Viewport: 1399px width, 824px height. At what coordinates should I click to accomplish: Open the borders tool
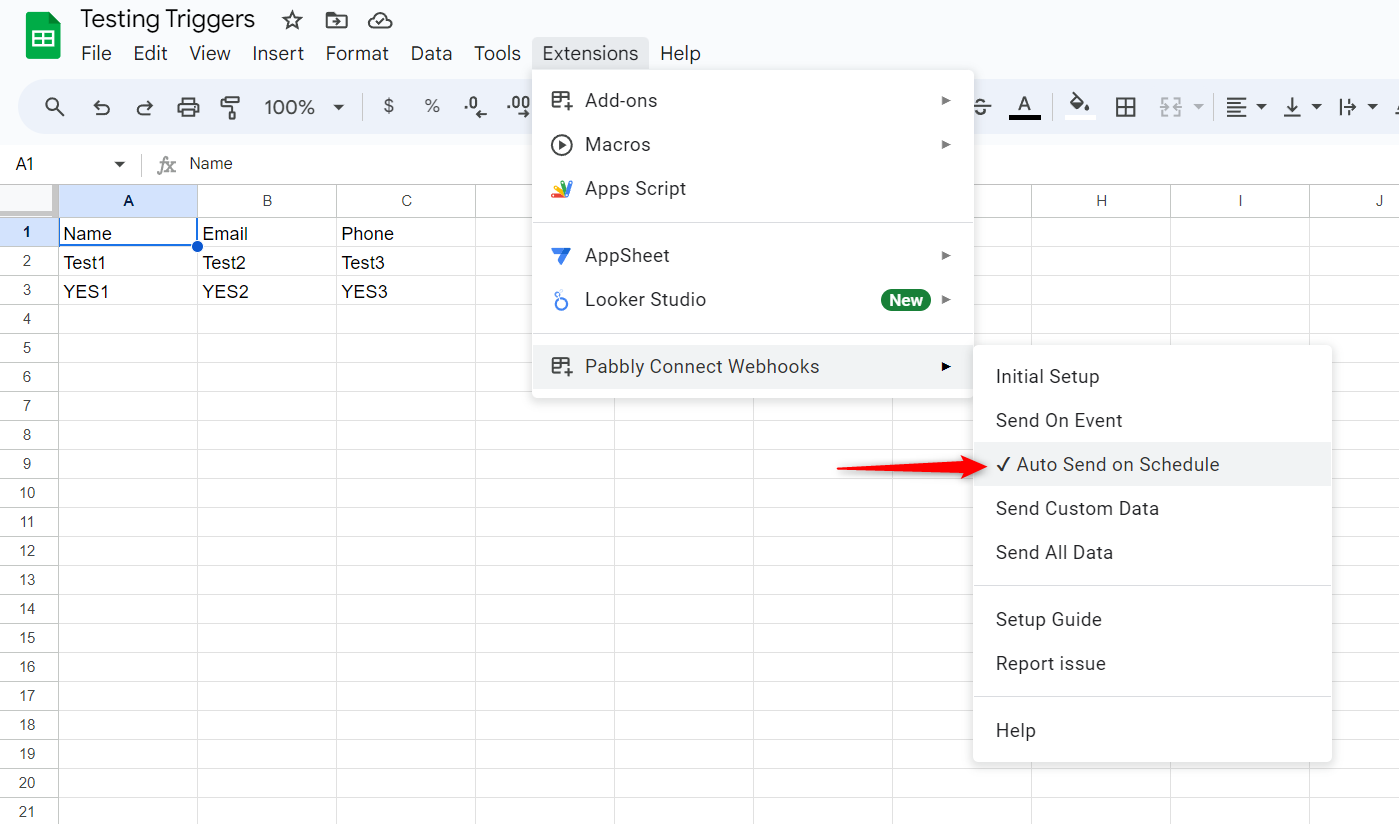pyautogui.click(x=1125, y=107)
